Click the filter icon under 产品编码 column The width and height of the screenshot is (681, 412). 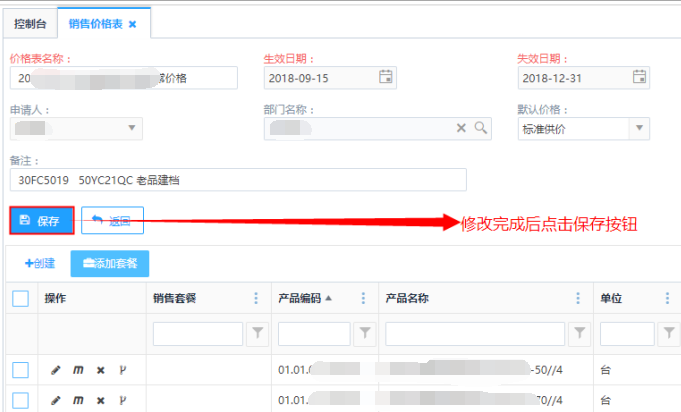tap(365, 333)
